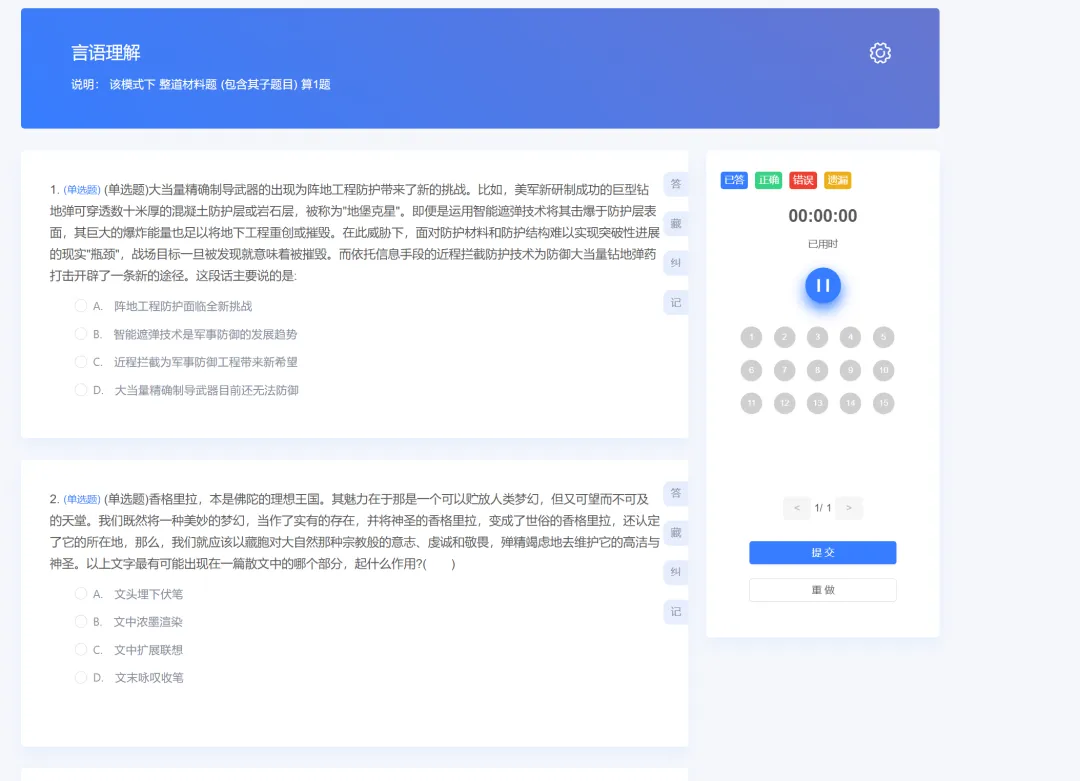Click the green 正确 tag
This screenshot has height=781, width=1080.
769,180
